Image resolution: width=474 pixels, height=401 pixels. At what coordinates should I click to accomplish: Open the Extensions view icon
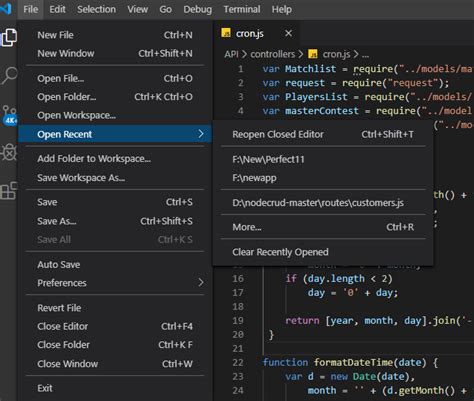pyautogui.click(x=9, y=191)
